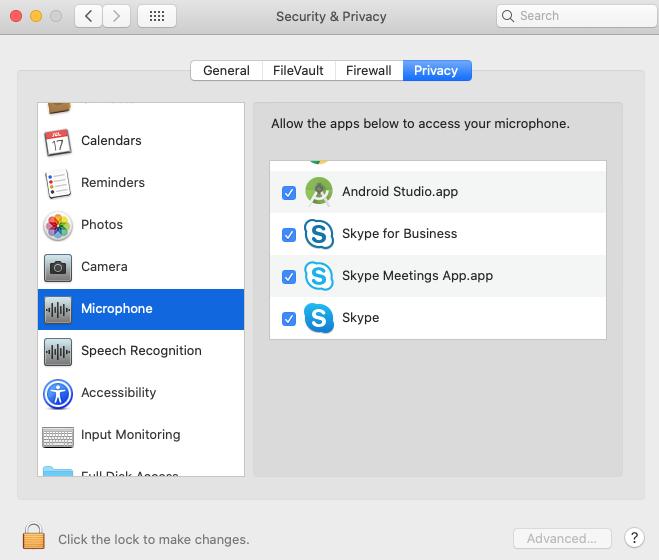The width and height of the screenshot is (659, 560).
Task: Click the Input Monitoring keyboard icon
Action: tap(58, 437)
